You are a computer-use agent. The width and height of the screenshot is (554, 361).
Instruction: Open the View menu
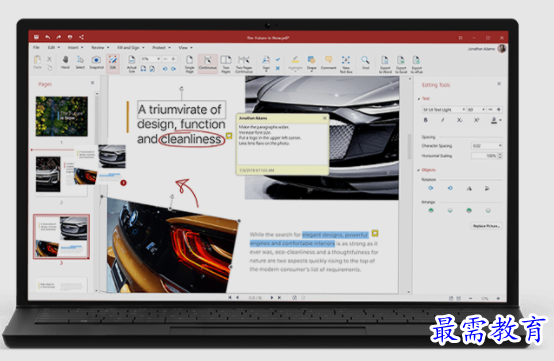point(185,47)
